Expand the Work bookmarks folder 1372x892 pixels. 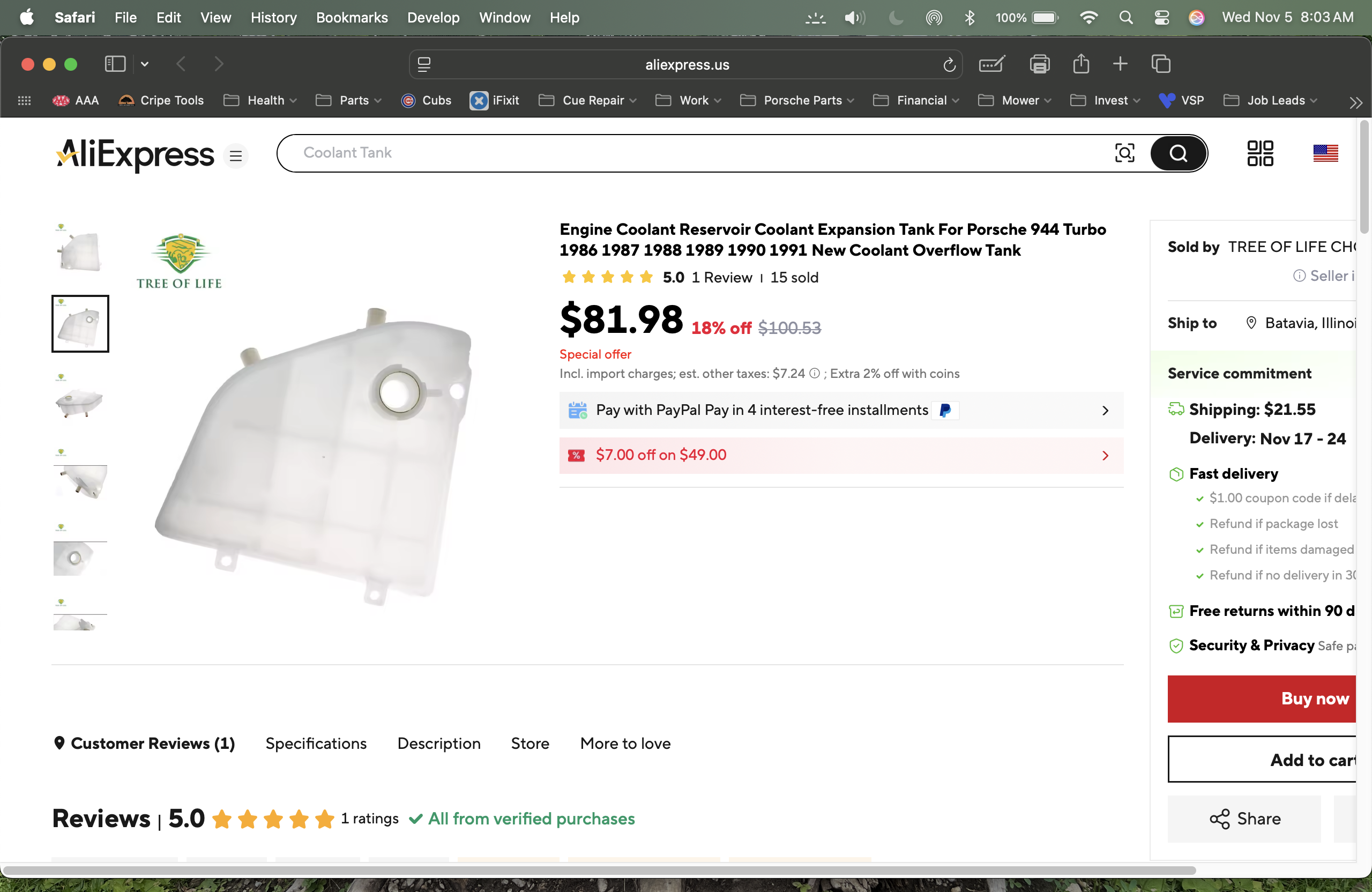pyautogui.click(x=689, y=100)
